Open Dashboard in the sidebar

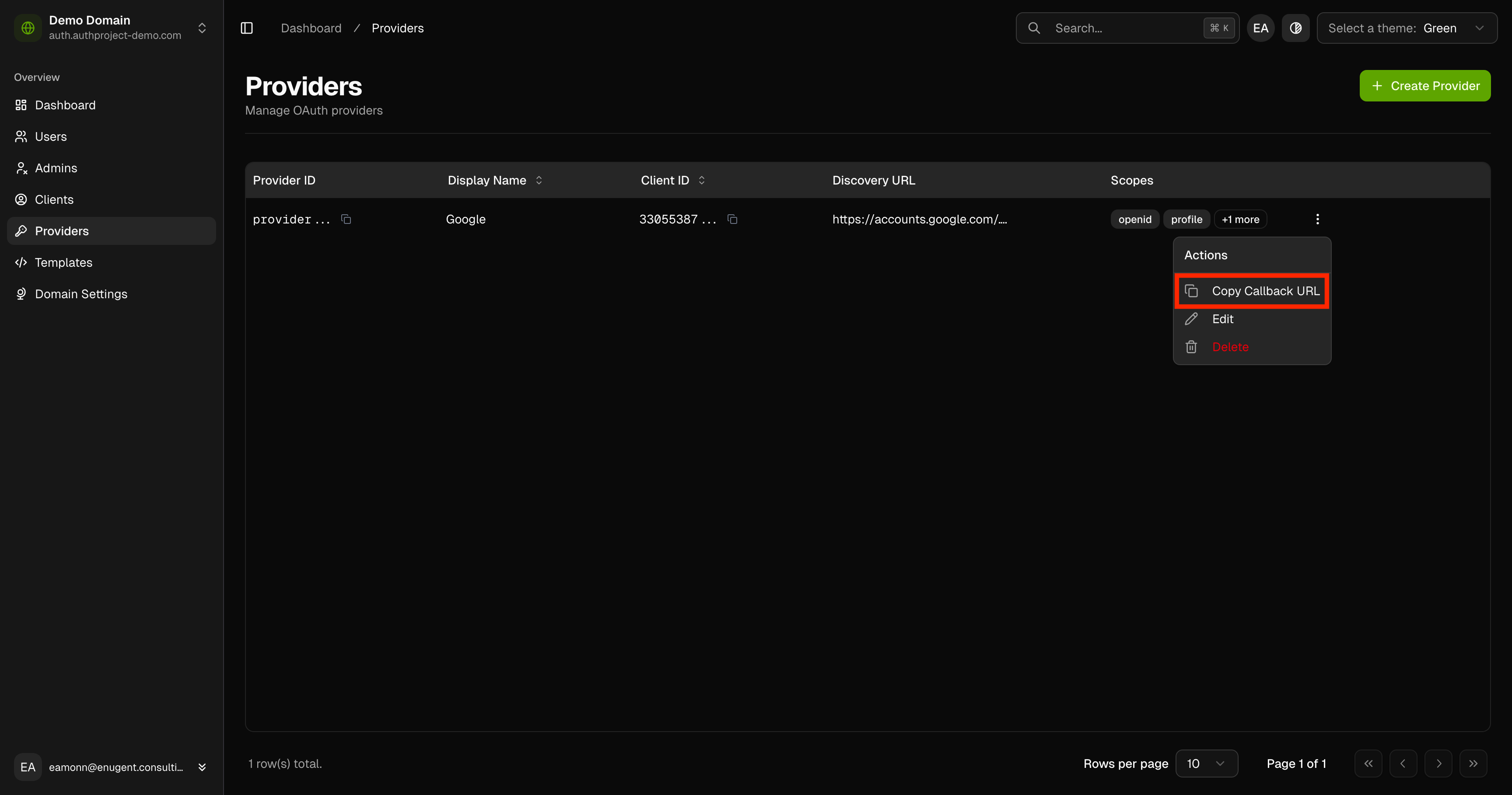pyautogui.click(x=112, y=105)
